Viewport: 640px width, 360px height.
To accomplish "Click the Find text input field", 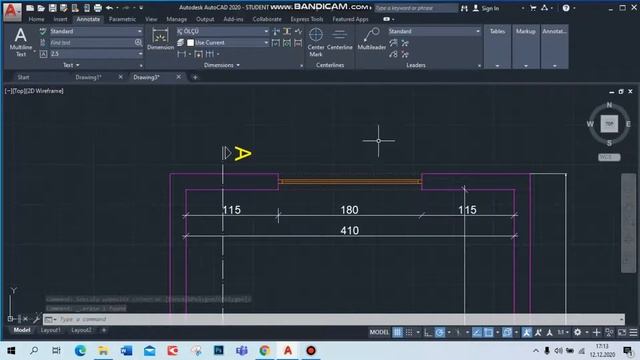I will [92, 42].
